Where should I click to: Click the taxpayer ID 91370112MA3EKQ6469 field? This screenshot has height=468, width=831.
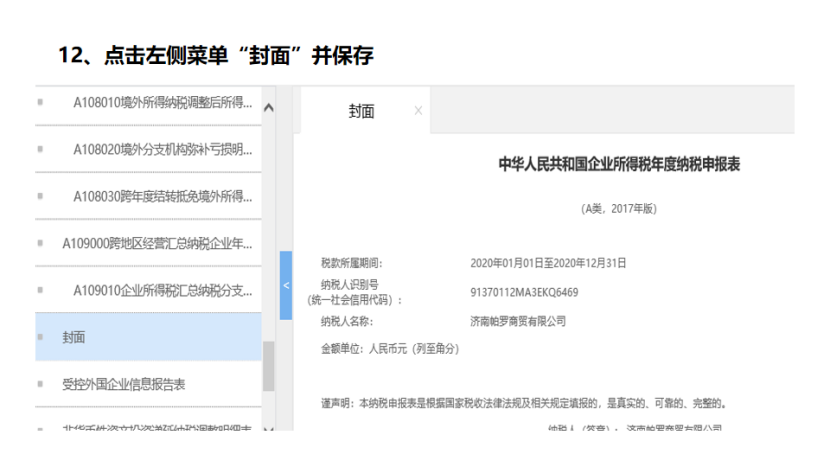click(524, 292)
